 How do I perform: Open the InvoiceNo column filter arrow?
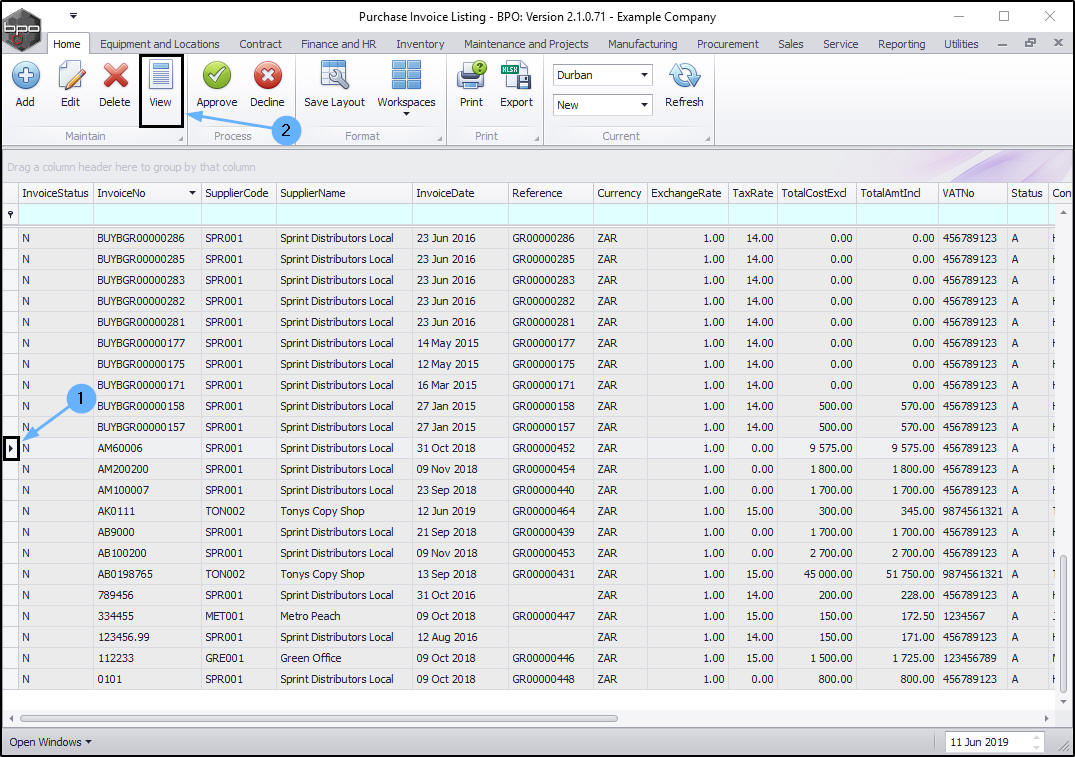point(192,193)
